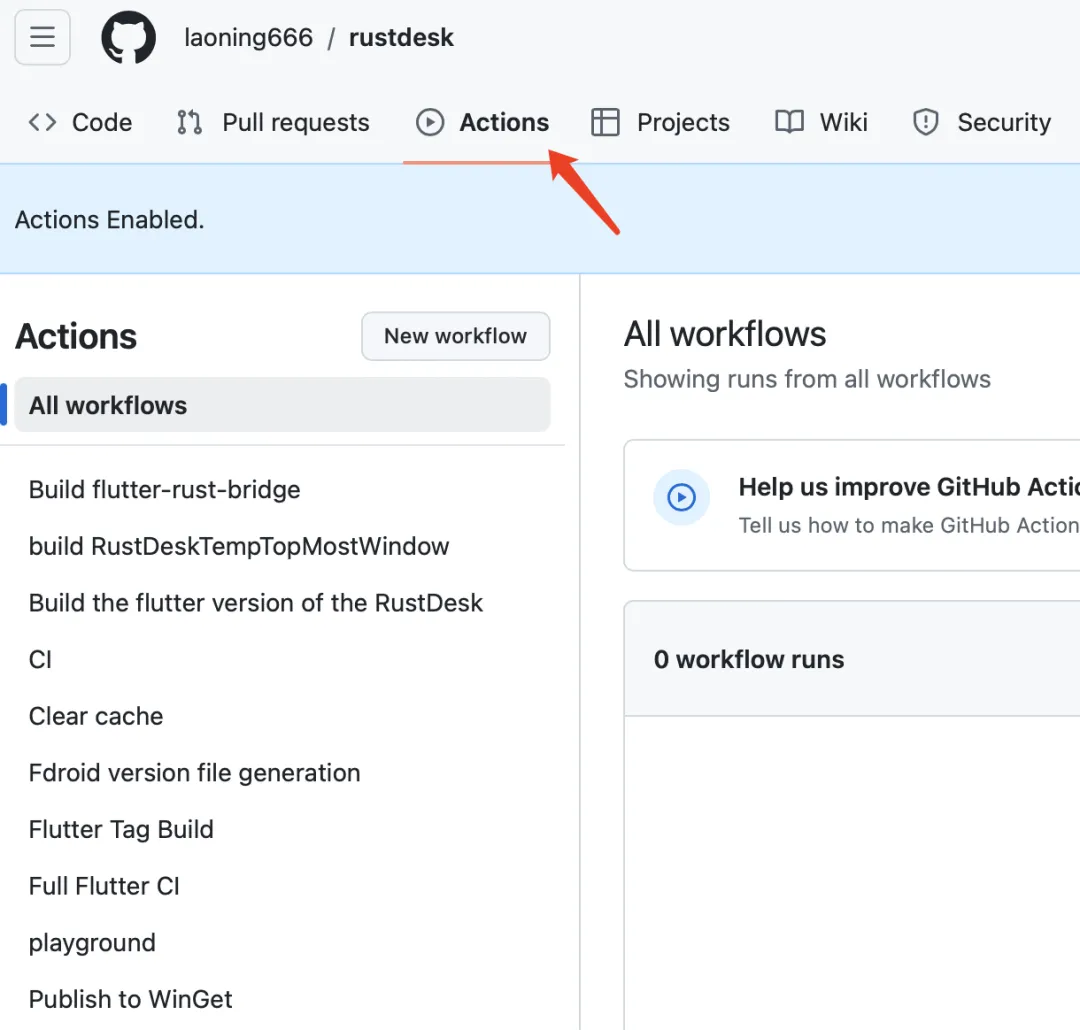
Task: Open the laoning666 user profile link
Action: [248, 38]
